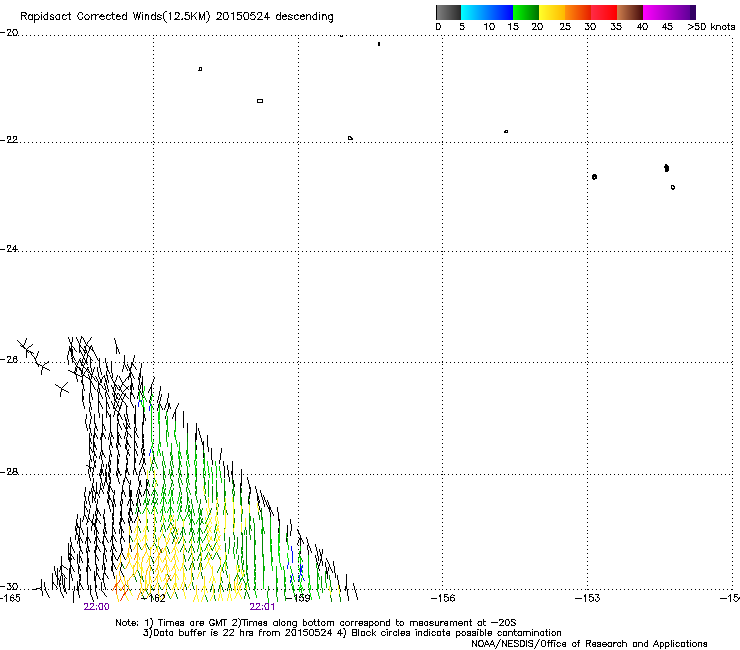Select the red 30-35 knots color segment
This screenshot has height=650, width=740.
coord(604,12)
